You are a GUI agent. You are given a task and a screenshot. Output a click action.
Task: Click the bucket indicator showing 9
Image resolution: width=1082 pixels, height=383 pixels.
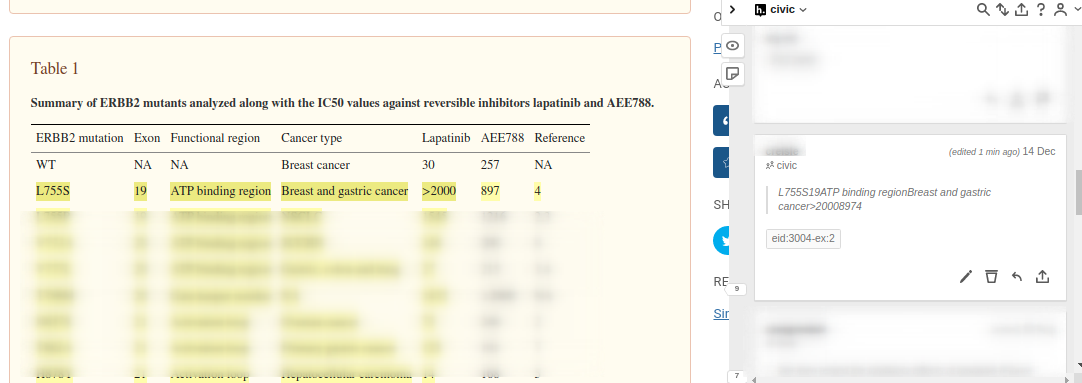(737, 289)
